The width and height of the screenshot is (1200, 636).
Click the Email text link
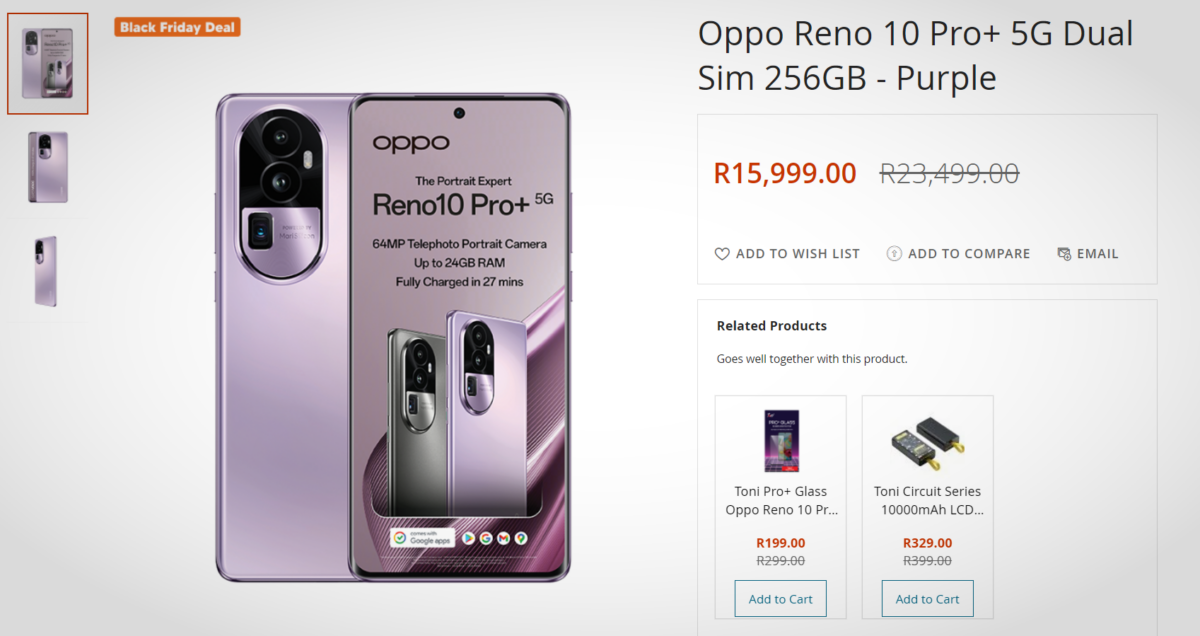[1097, 254]
